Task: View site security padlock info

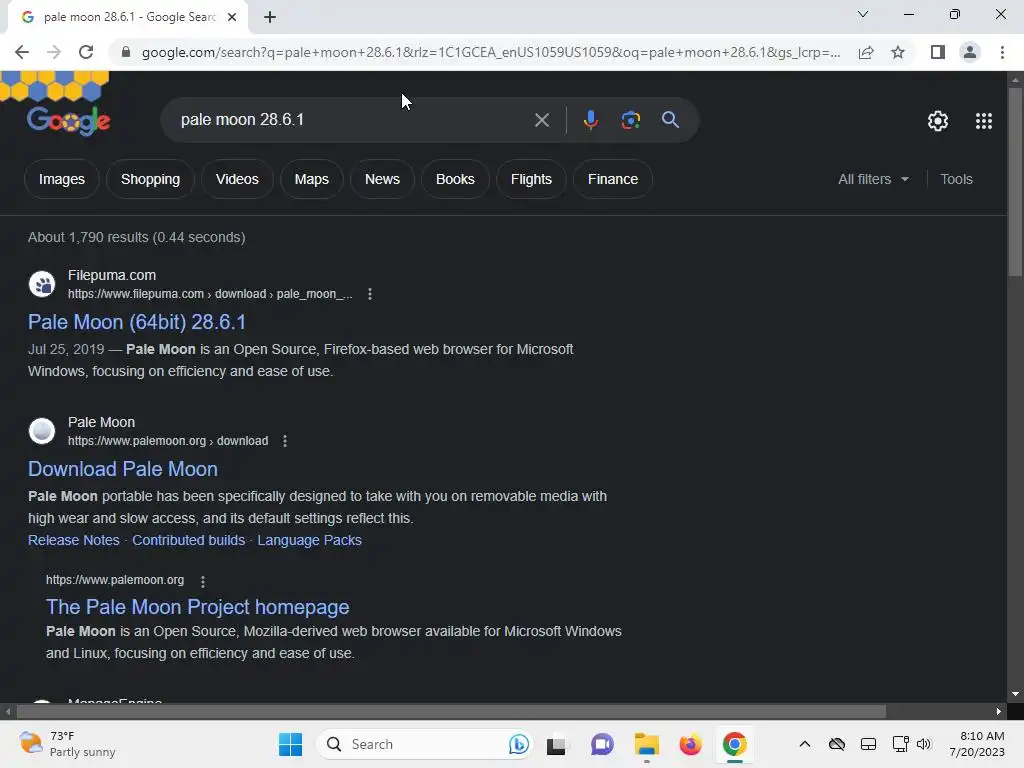Action: point(126,52)
